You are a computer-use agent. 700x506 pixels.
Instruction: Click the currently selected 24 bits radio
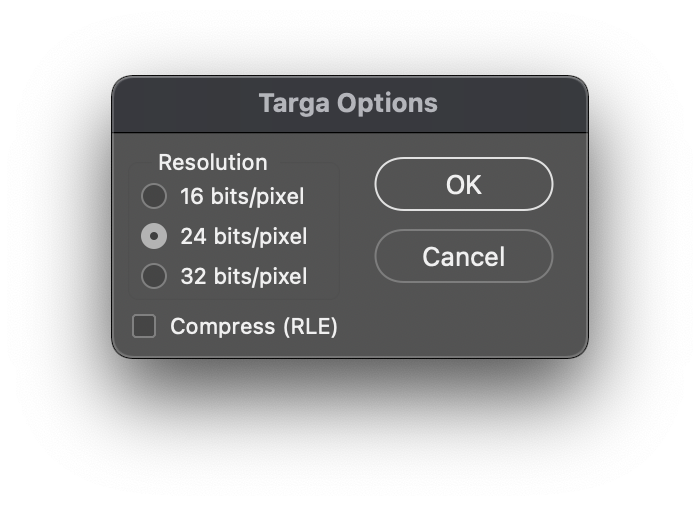tap(154, 236)
